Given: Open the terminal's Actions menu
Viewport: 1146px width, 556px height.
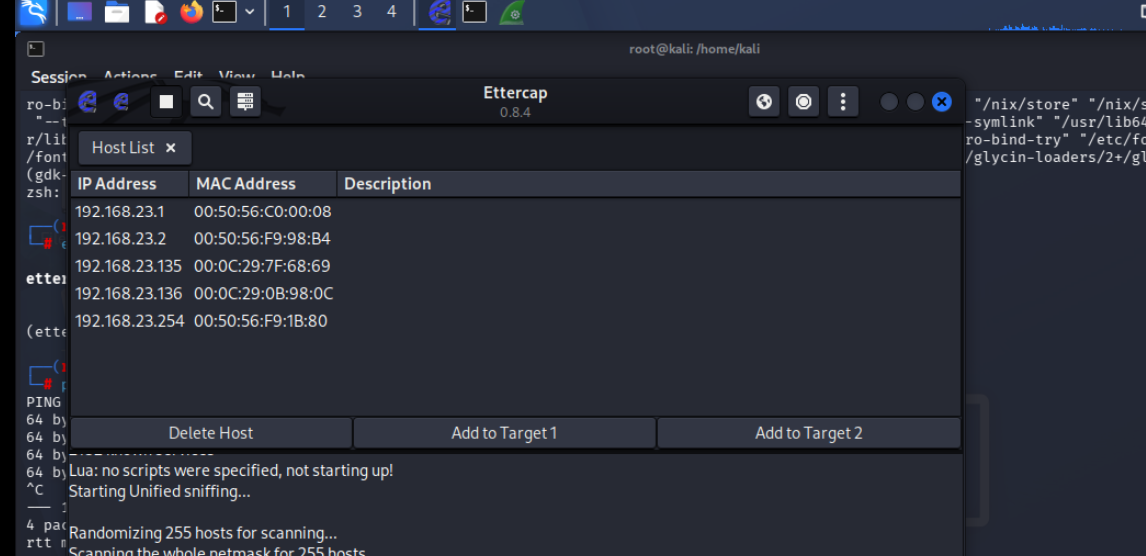Looking at the screenshot, I should [x=130, y=76].
